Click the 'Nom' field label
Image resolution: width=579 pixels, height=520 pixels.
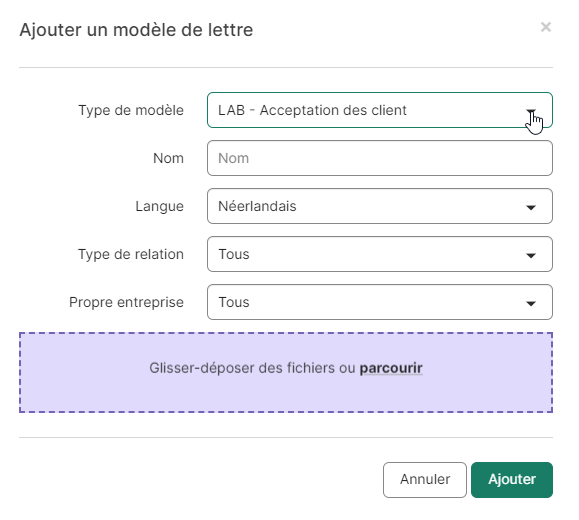click(168, 158)
